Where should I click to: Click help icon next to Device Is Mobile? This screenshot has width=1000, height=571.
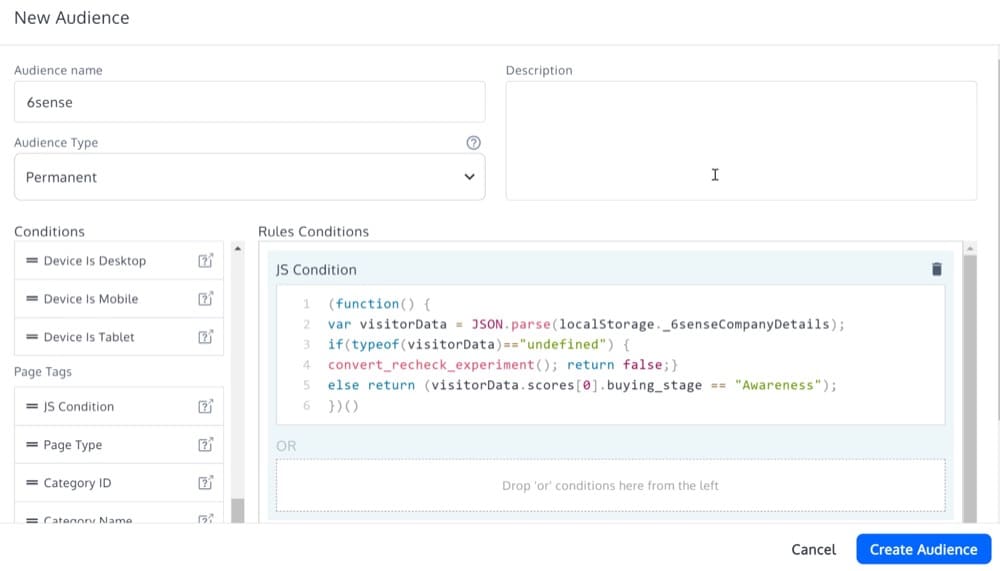[205, 299]
